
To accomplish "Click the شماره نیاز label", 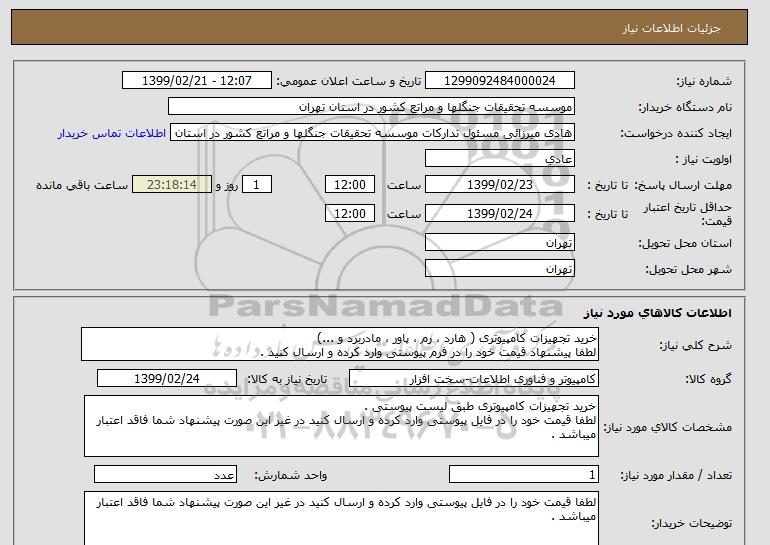I will [704, 81].
